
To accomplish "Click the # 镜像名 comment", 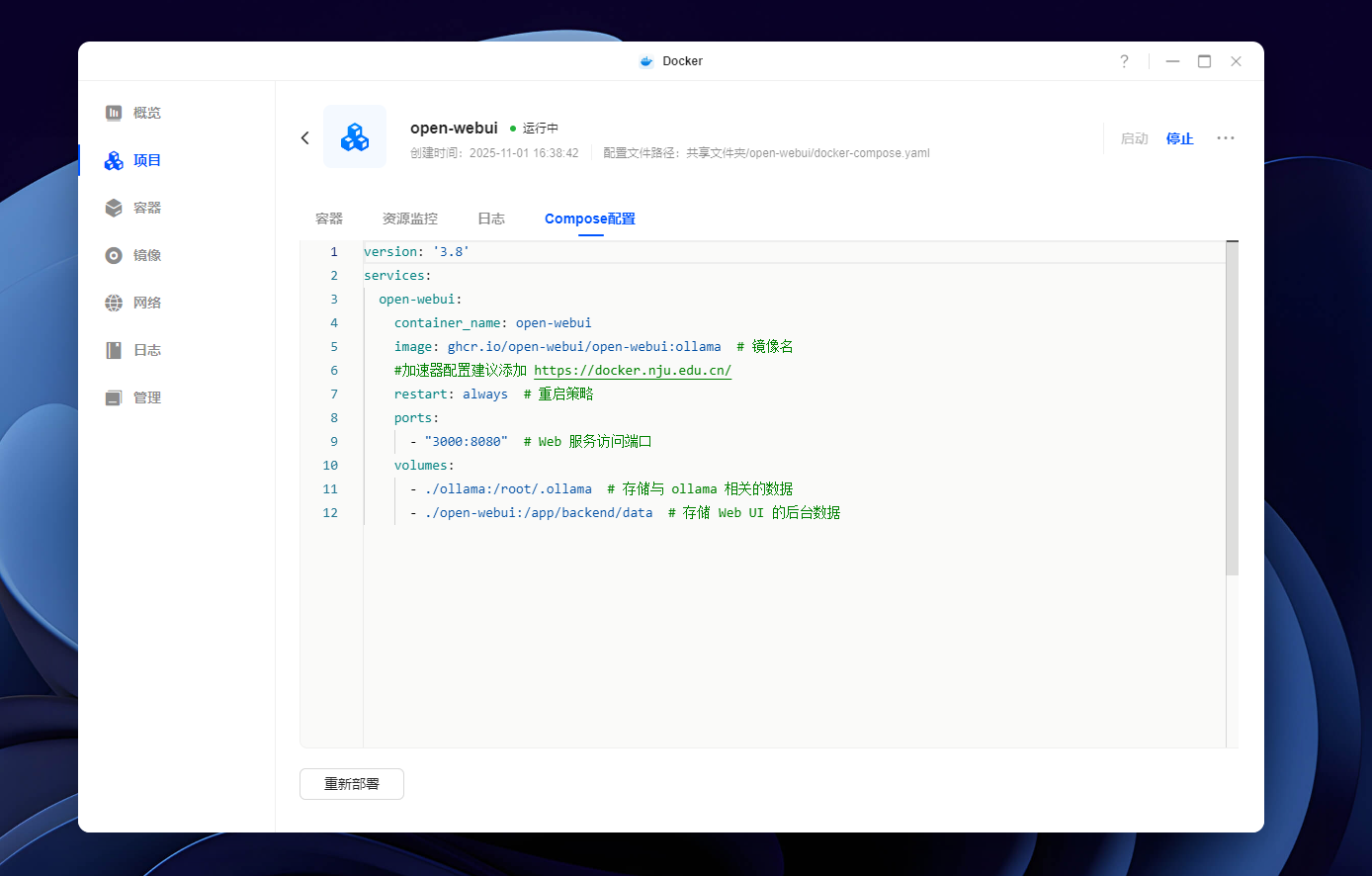I will [765, 347].
